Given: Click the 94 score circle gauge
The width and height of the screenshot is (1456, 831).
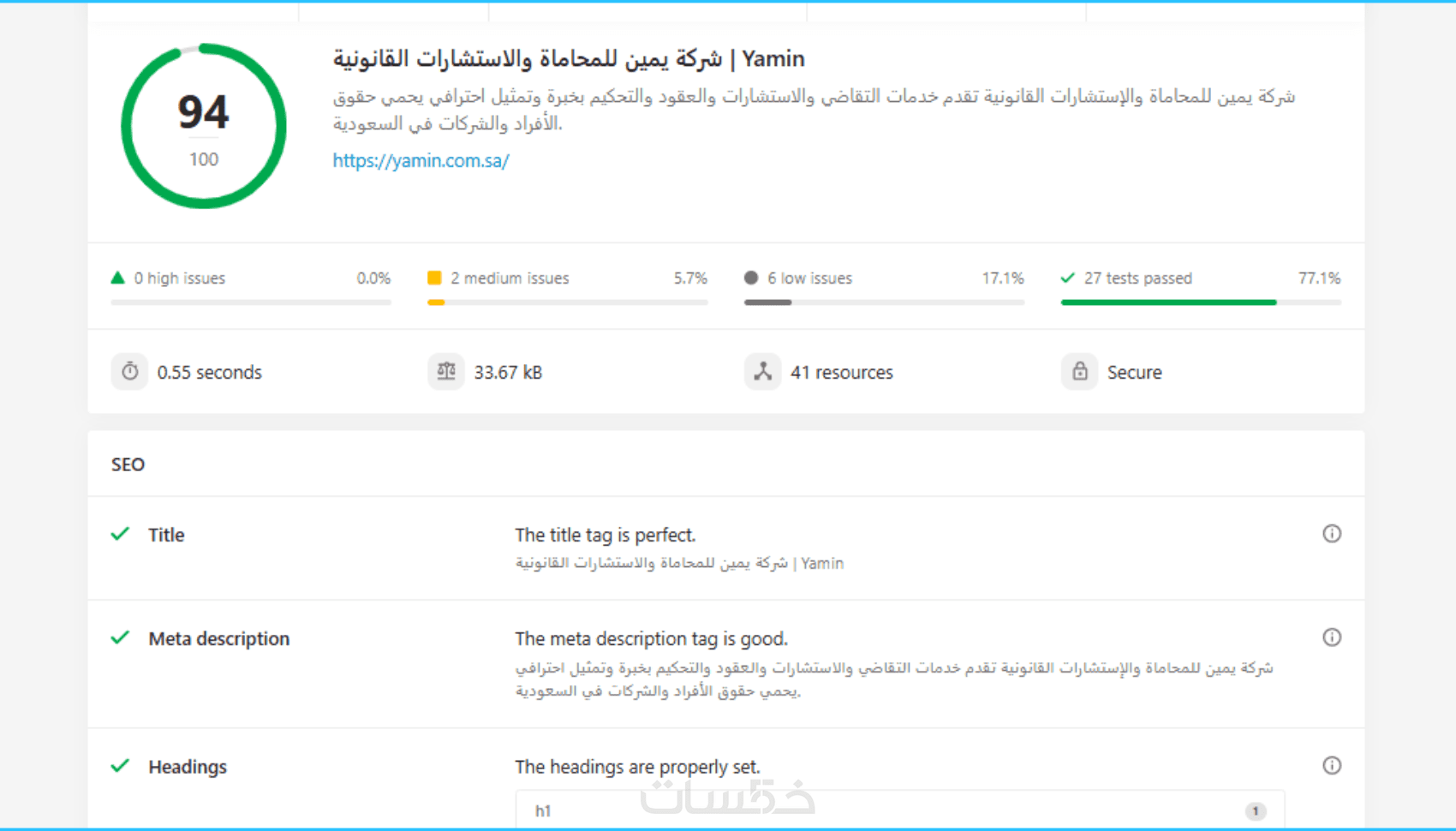Looking at the screenshot, I should tap(204, 126).
